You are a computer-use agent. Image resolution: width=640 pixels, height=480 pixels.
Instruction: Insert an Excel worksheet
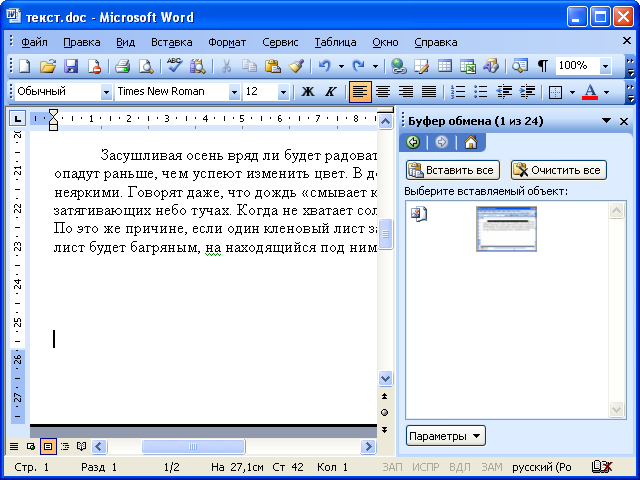468,66
